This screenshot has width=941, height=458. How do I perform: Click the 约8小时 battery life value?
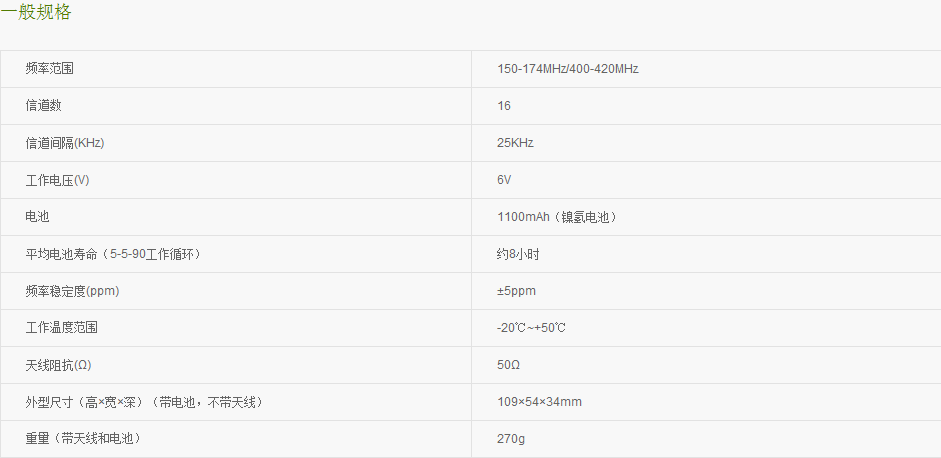point(518,254)
